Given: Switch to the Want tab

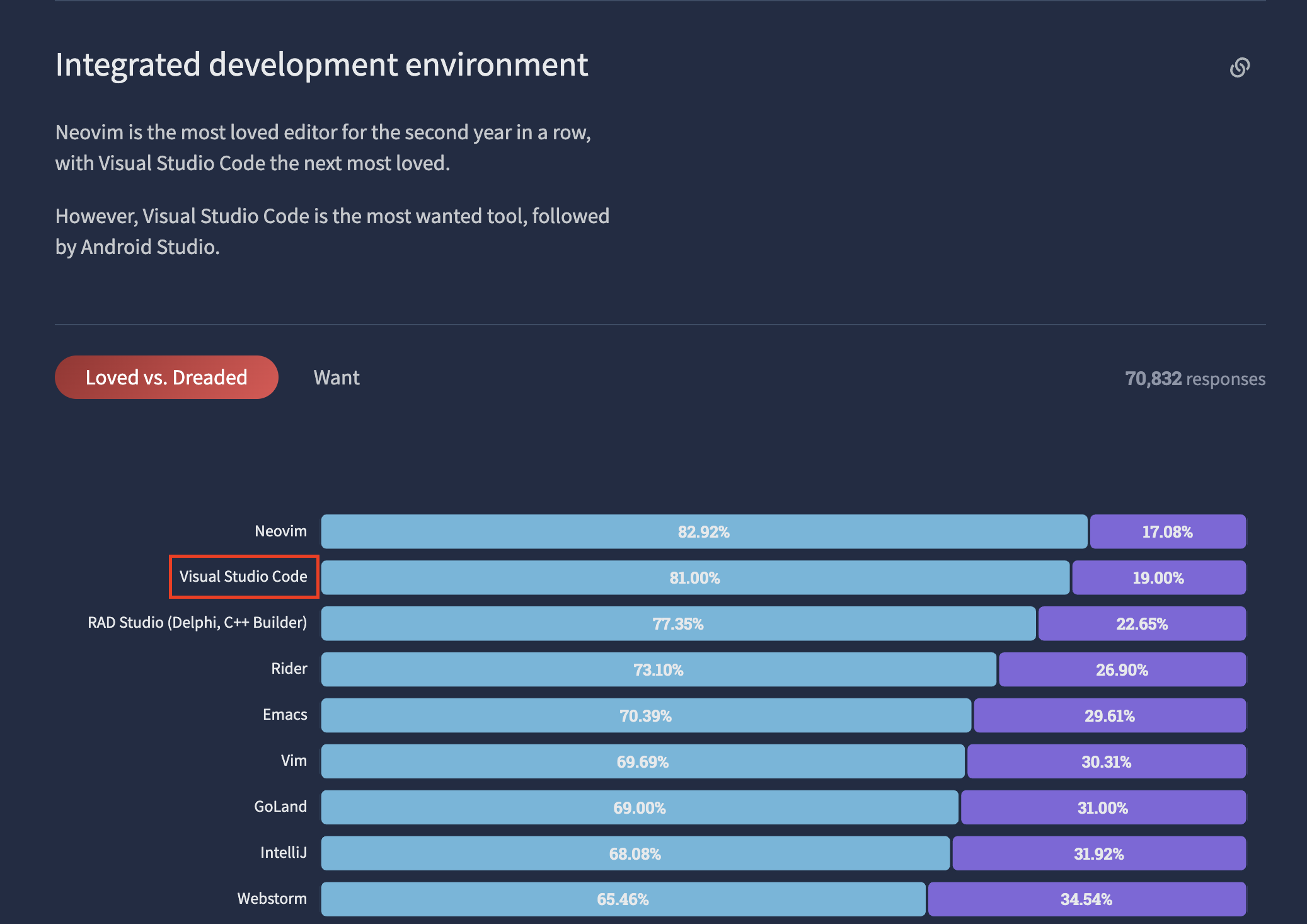Looking at the screenshot, I should [x=337, y=377].
